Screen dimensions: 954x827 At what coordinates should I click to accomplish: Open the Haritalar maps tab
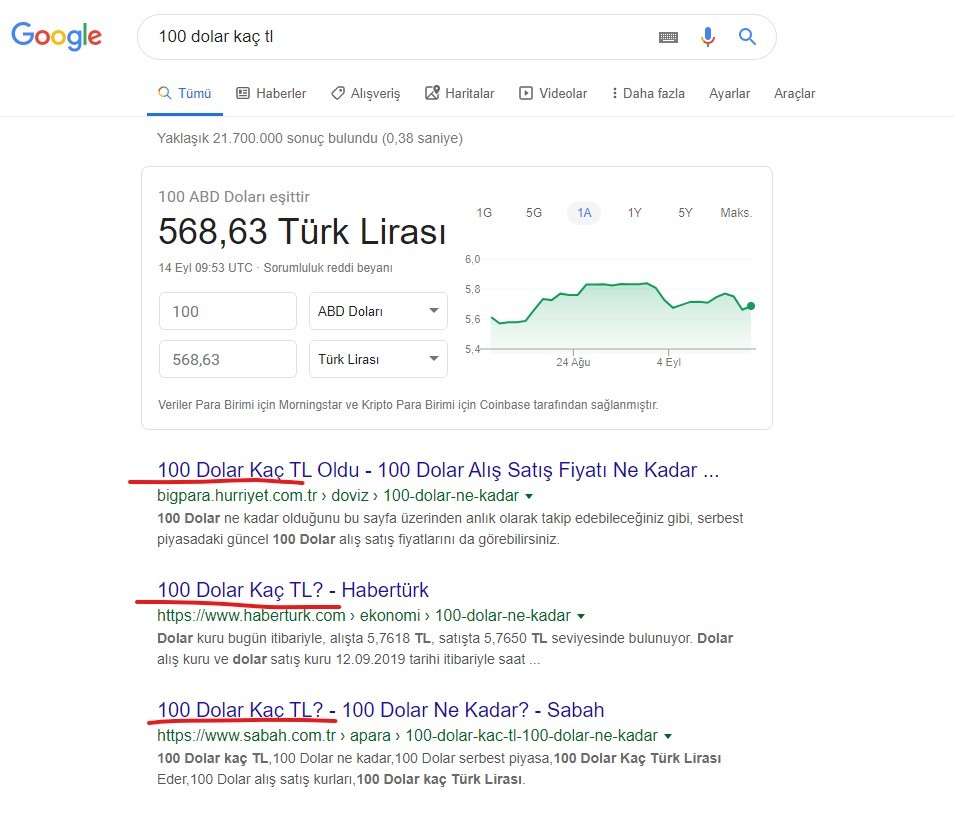pyautogui.click(x=459, y=93)
